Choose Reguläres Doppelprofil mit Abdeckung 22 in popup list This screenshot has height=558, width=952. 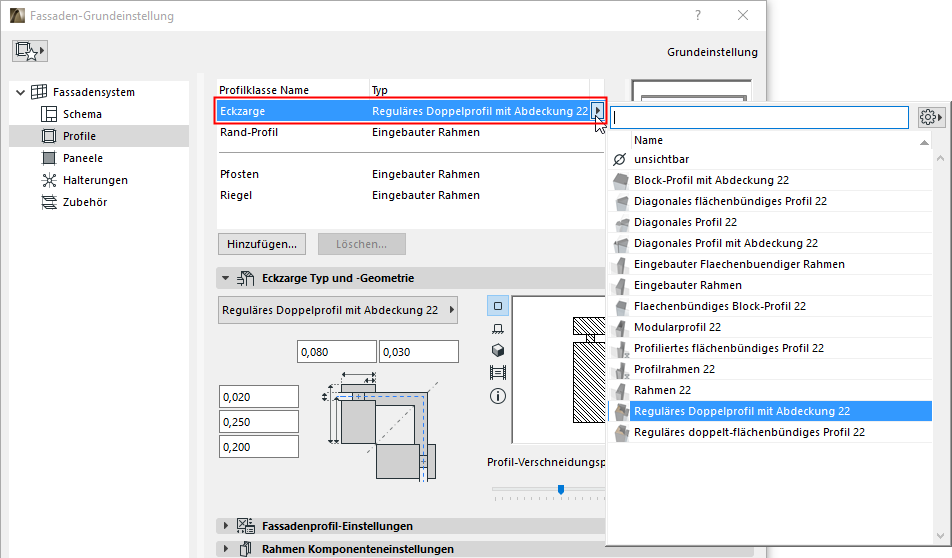point(770,411)
